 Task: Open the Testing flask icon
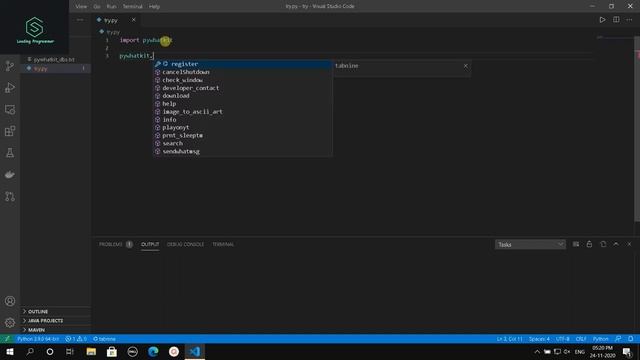click(10, 153)
